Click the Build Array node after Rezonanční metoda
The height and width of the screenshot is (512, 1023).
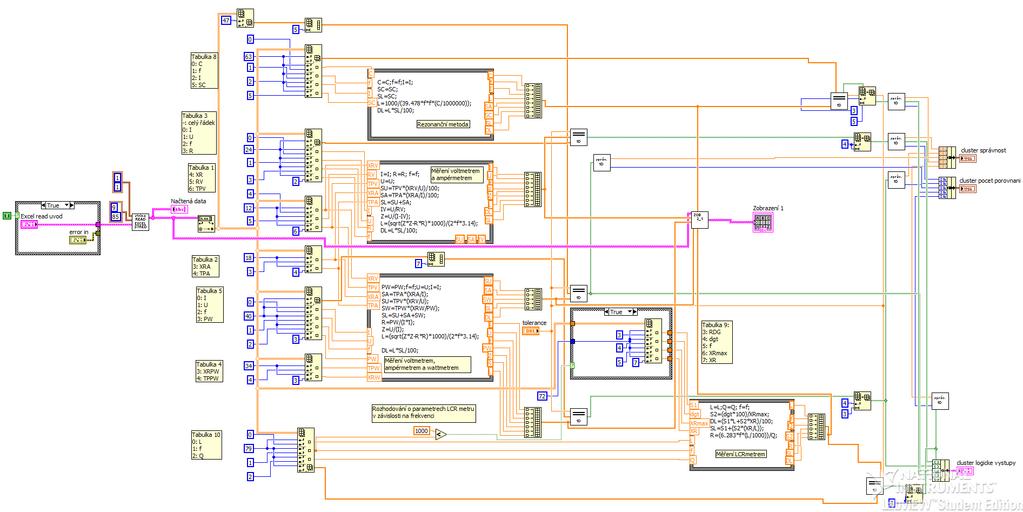pyautogui.click(x=533, y=100)
